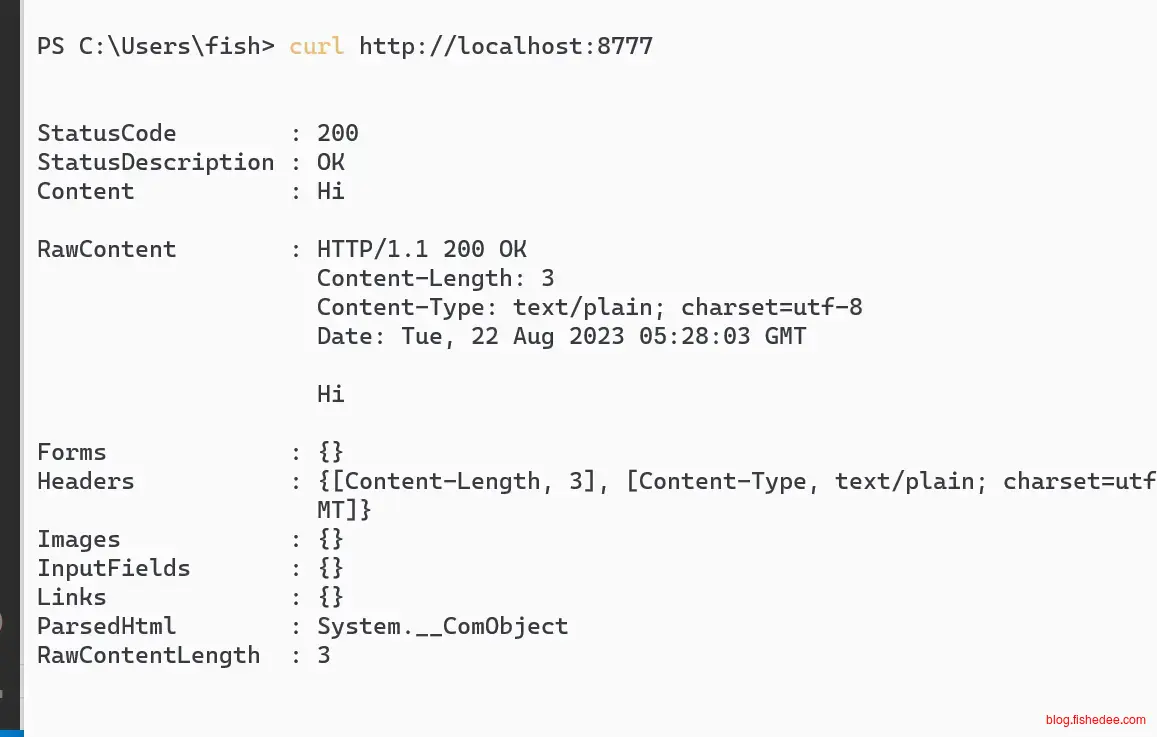Click the Content-Type text/plain charset line
1157x737 pixels.
coord(589,307)
